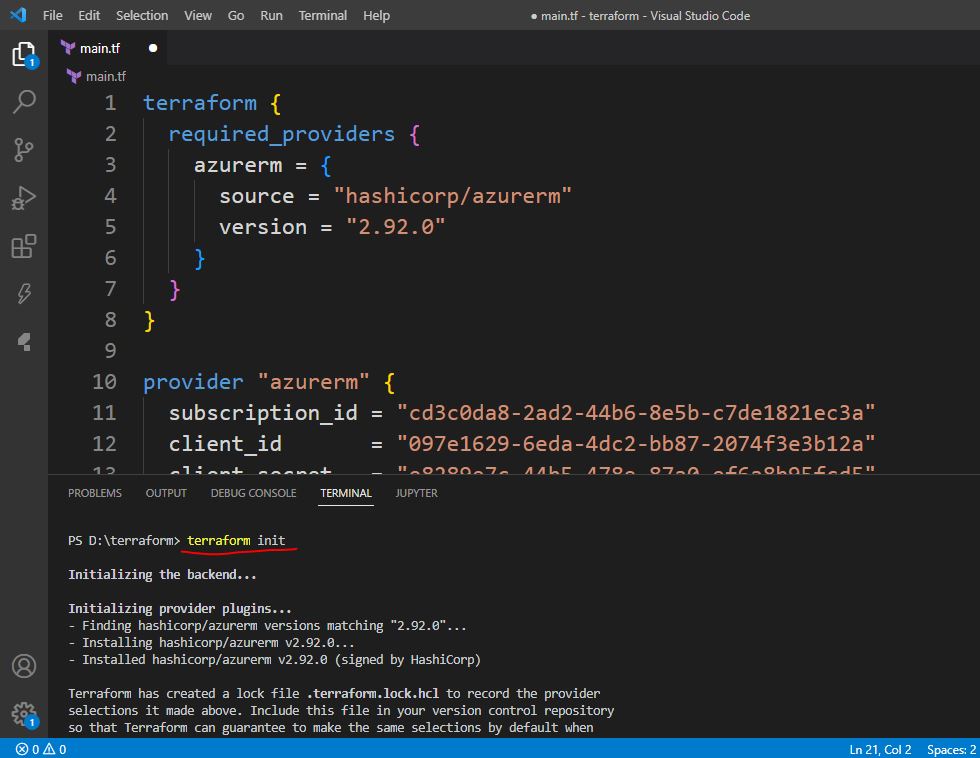This screenshot has height=758, width=980.
Task: Click the errors and warnings status indicator
Action: point(41,749)
